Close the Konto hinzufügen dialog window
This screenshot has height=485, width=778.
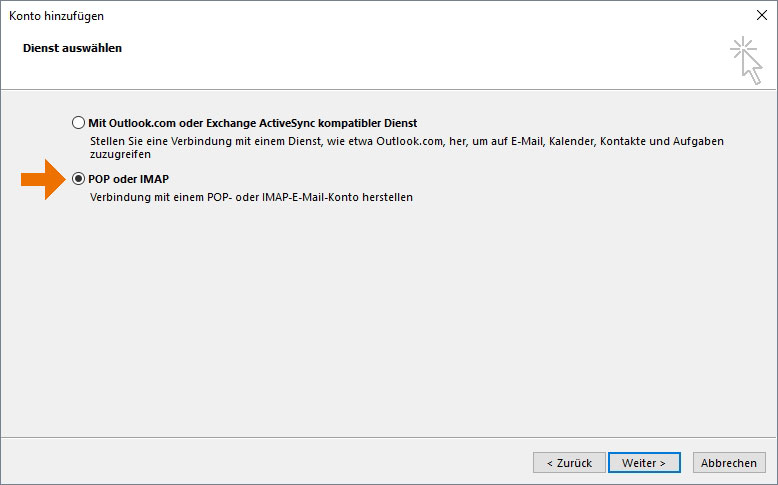tap(762, 15)
